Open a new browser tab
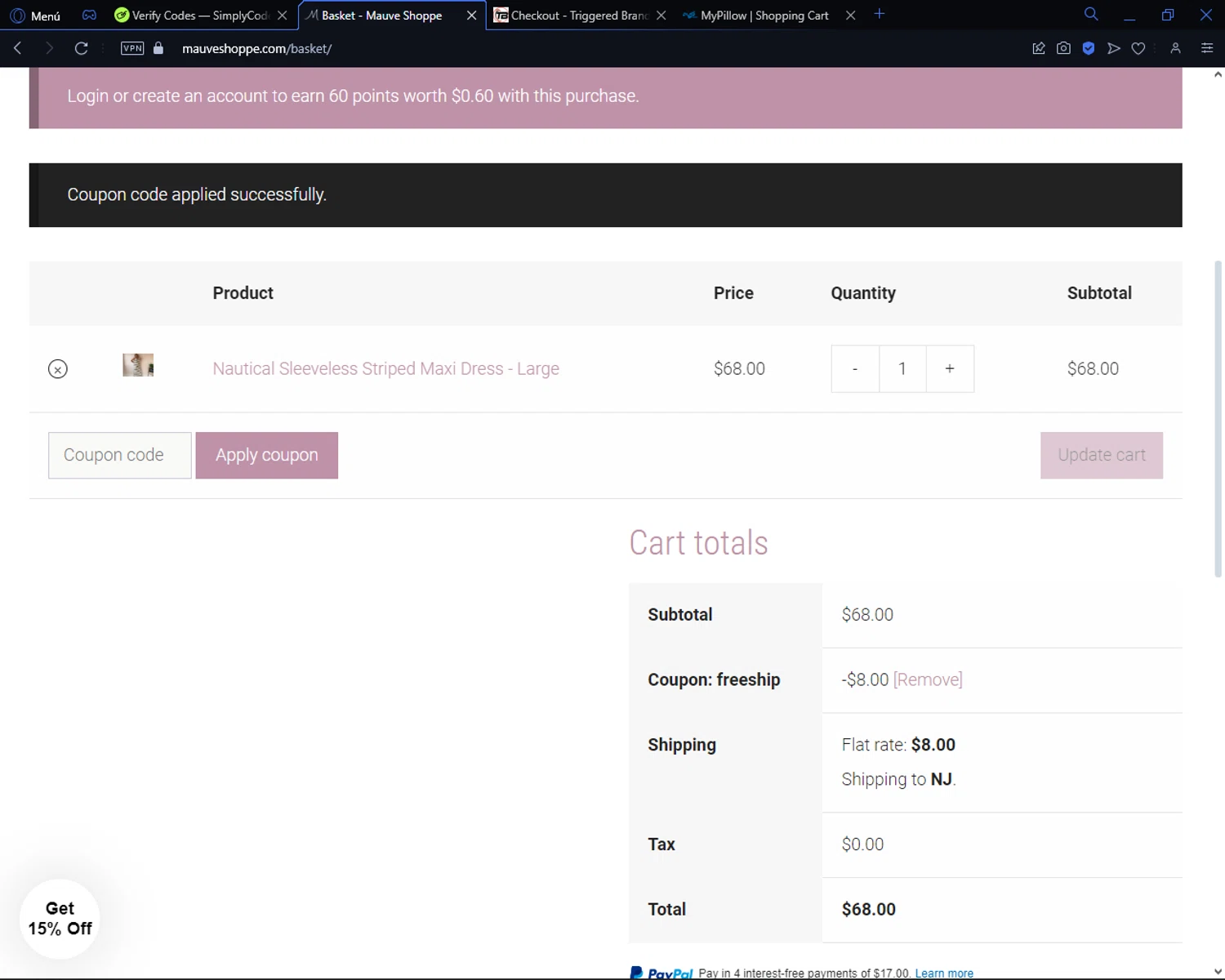Image resolution: width=1225 pixels, height=980 pixels. [x=879, y=14]
